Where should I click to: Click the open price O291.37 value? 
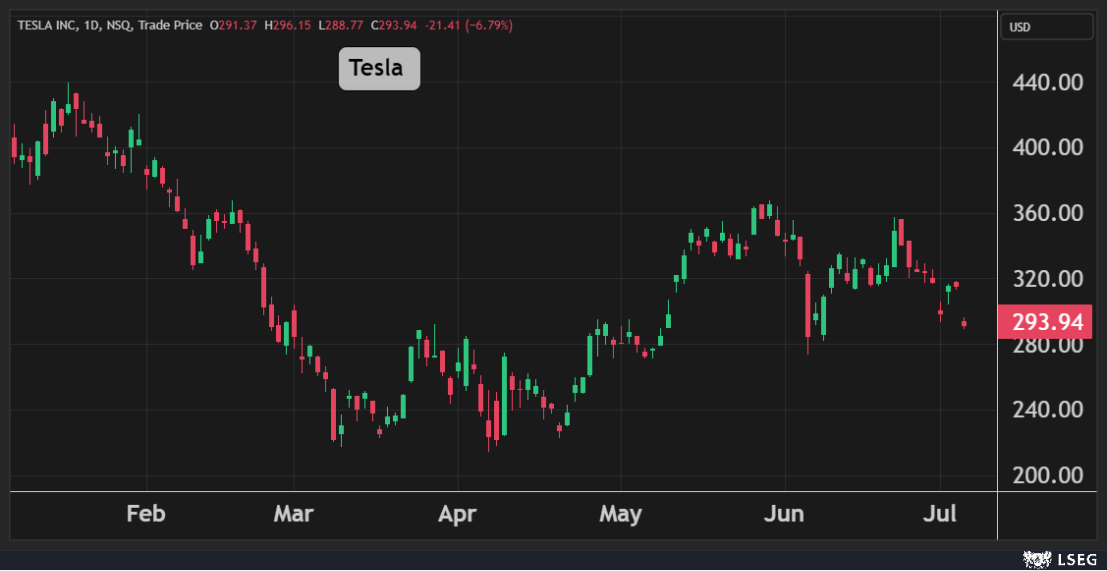234,25
